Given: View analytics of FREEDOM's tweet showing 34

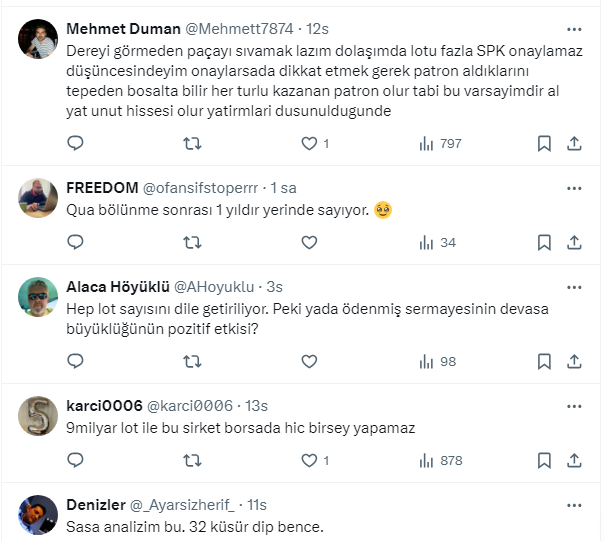Looking at the screenshot, I should (438, 242).
